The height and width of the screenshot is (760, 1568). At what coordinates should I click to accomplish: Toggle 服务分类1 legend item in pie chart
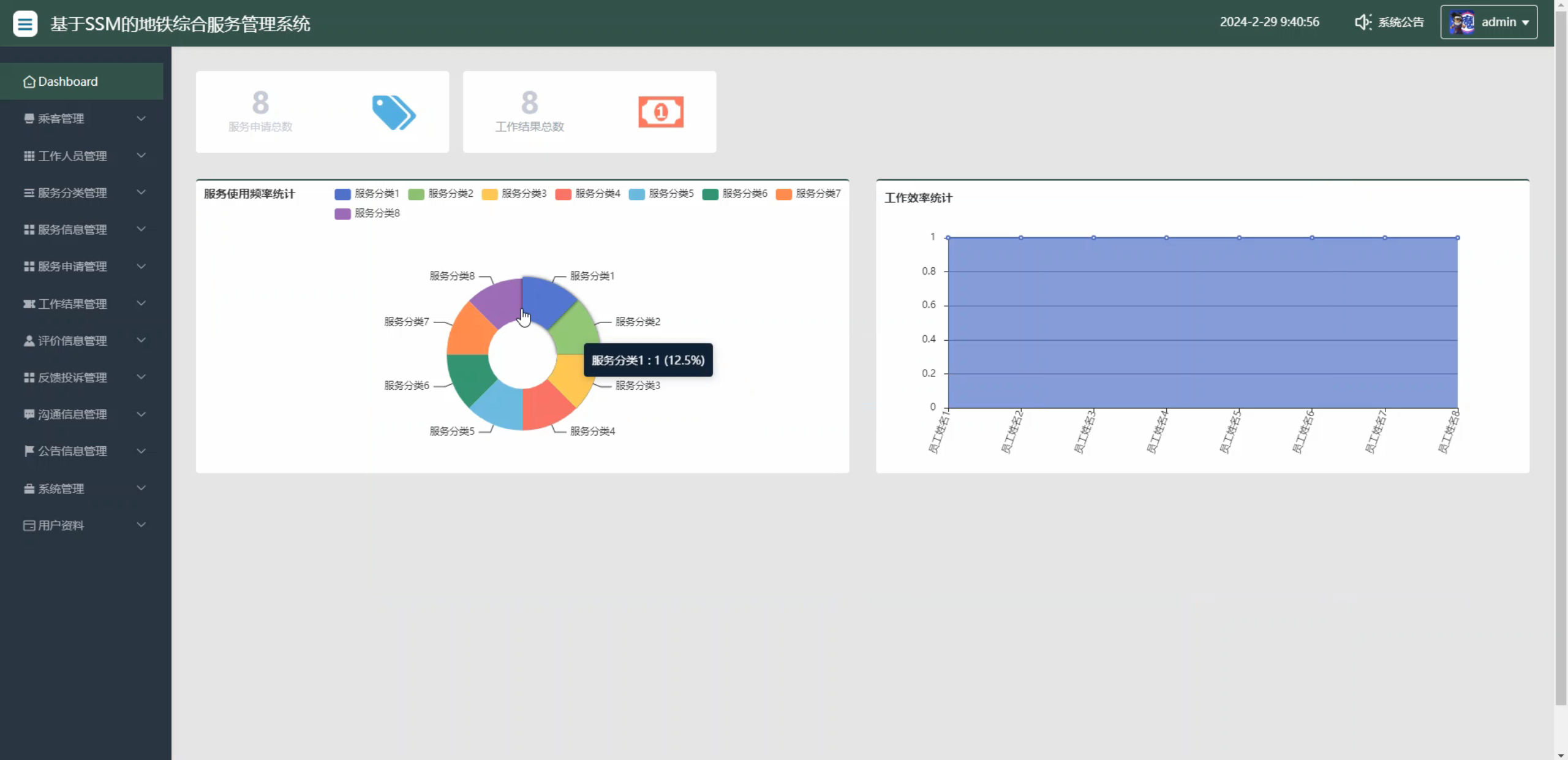pyautogui.click(x=367, y=194)
